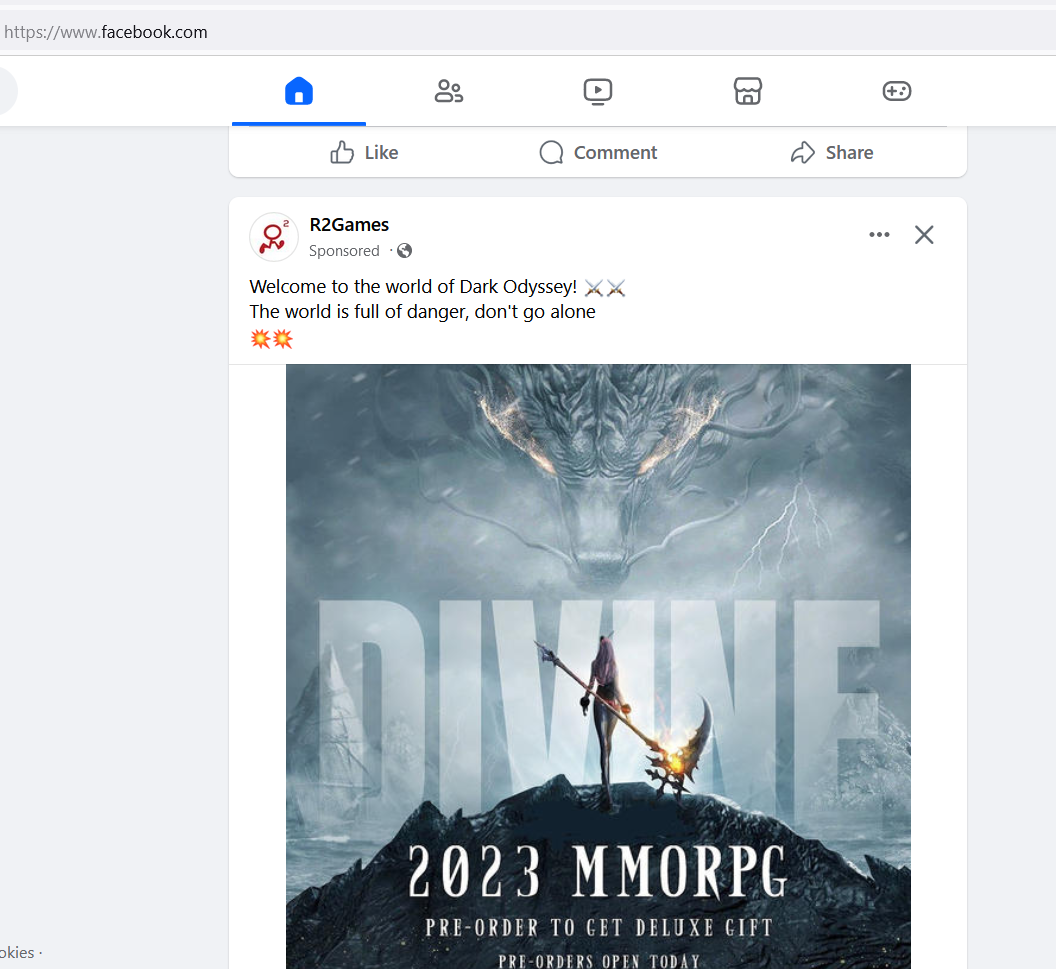Switch to the Home tab
This screenshot has width=1056, height=969.
[298, 91]
